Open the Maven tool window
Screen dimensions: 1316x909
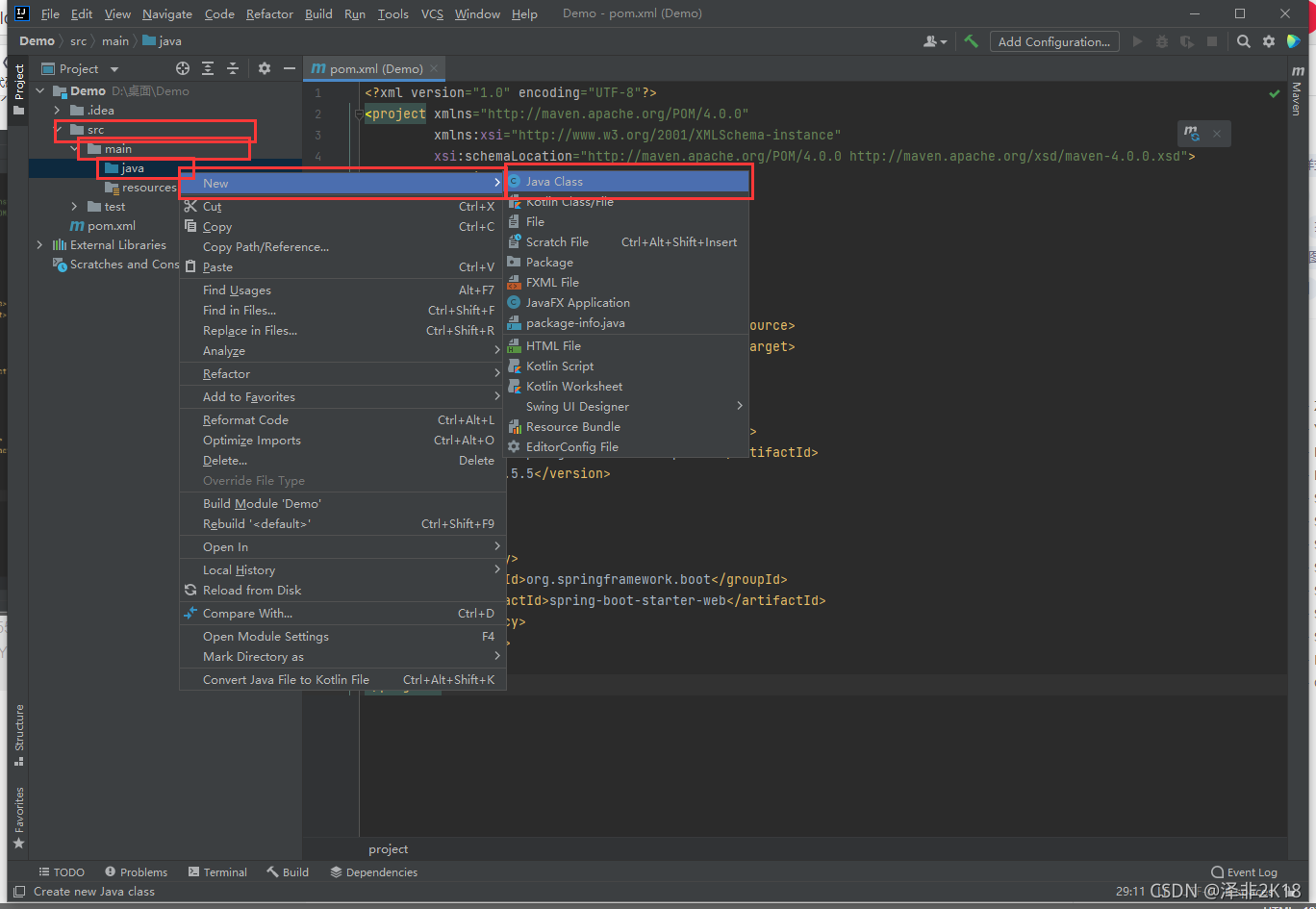click(1297, 92)
